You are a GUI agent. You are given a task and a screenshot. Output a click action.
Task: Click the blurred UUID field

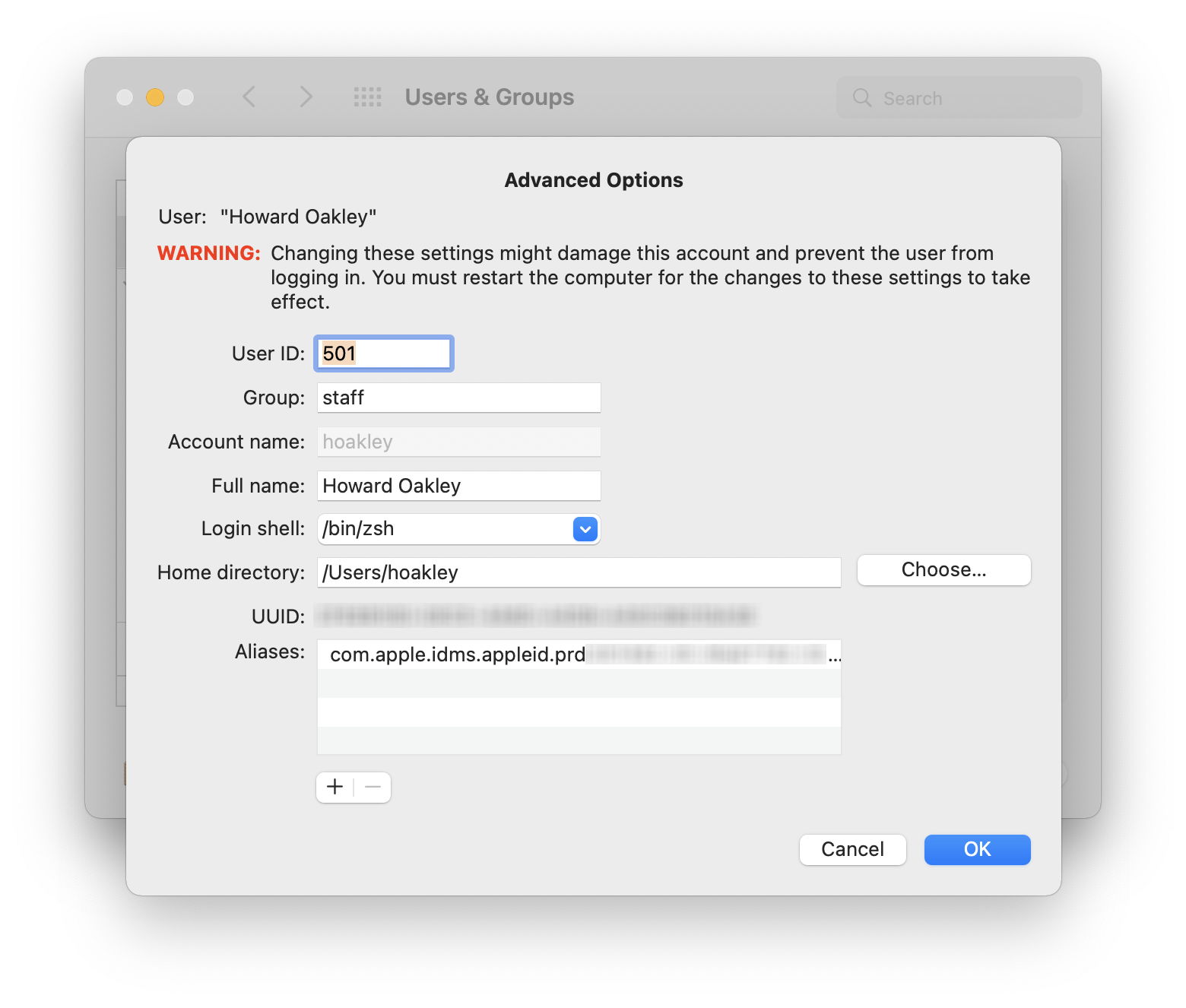click(x=532, y=617)
